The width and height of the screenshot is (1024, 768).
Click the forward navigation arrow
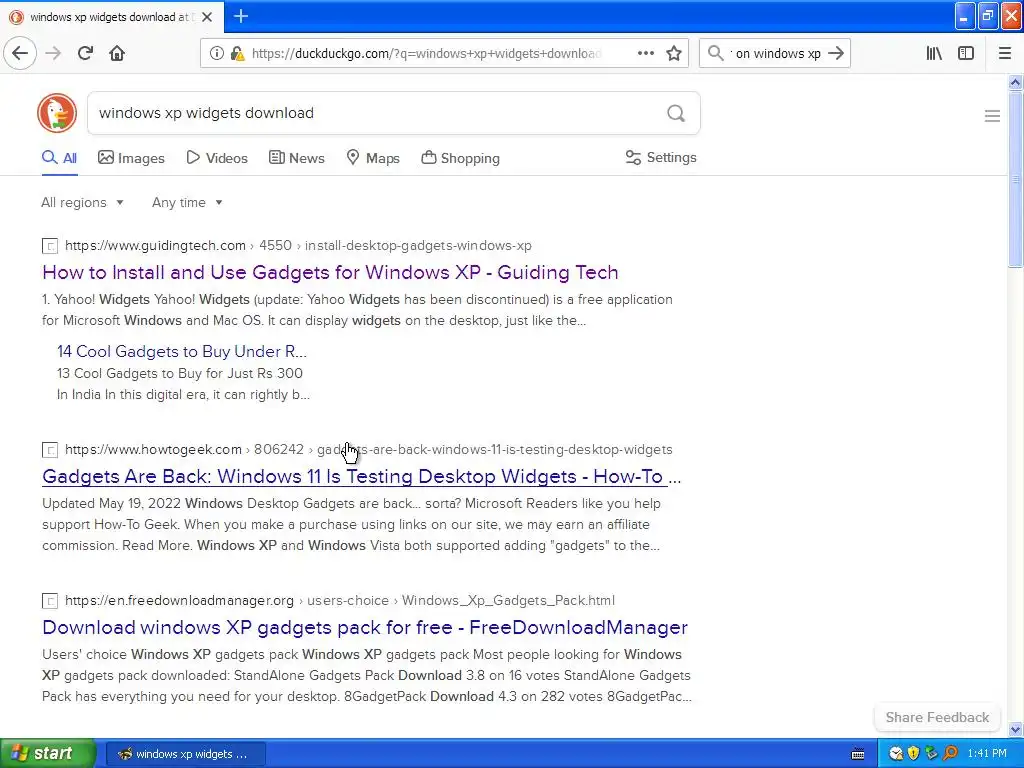(53, 54)
